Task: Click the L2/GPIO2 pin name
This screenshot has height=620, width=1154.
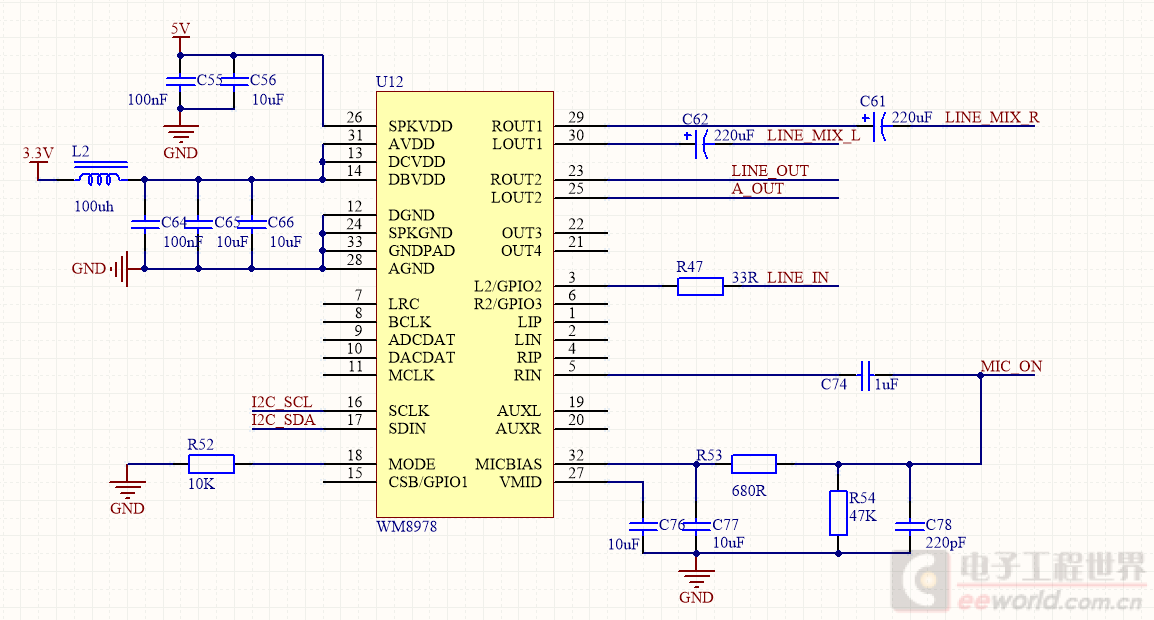Action: click(508, 286)
